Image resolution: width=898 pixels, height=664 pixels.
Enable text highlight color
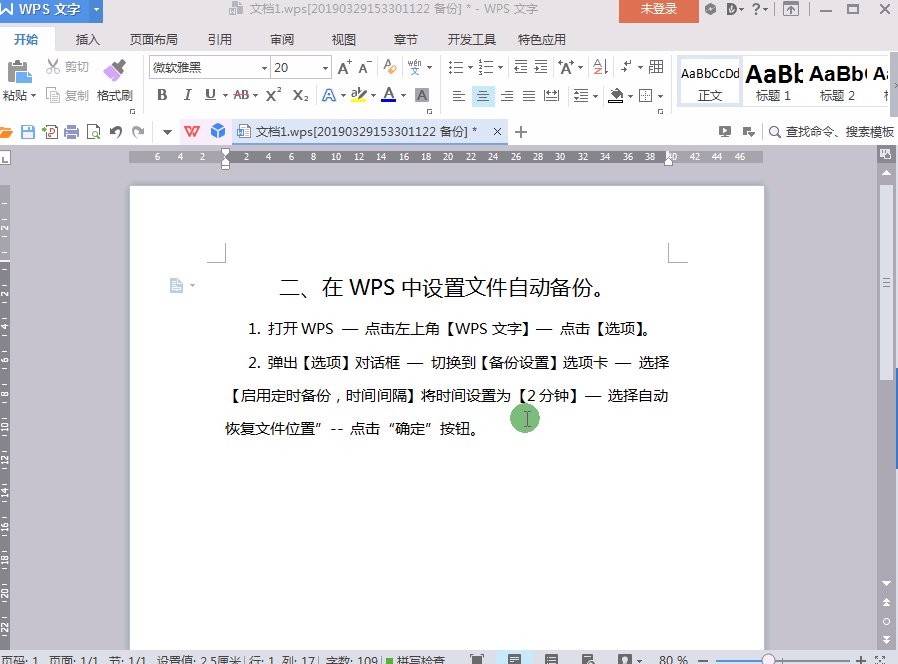[x=357, y=94]
